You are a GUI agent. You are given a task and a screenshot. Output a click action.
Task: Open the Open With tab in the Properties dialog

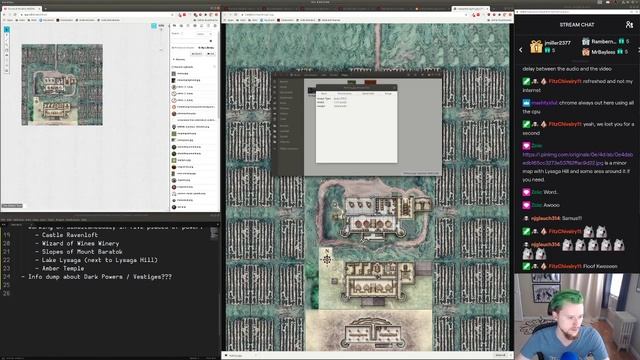coord(368,93)
